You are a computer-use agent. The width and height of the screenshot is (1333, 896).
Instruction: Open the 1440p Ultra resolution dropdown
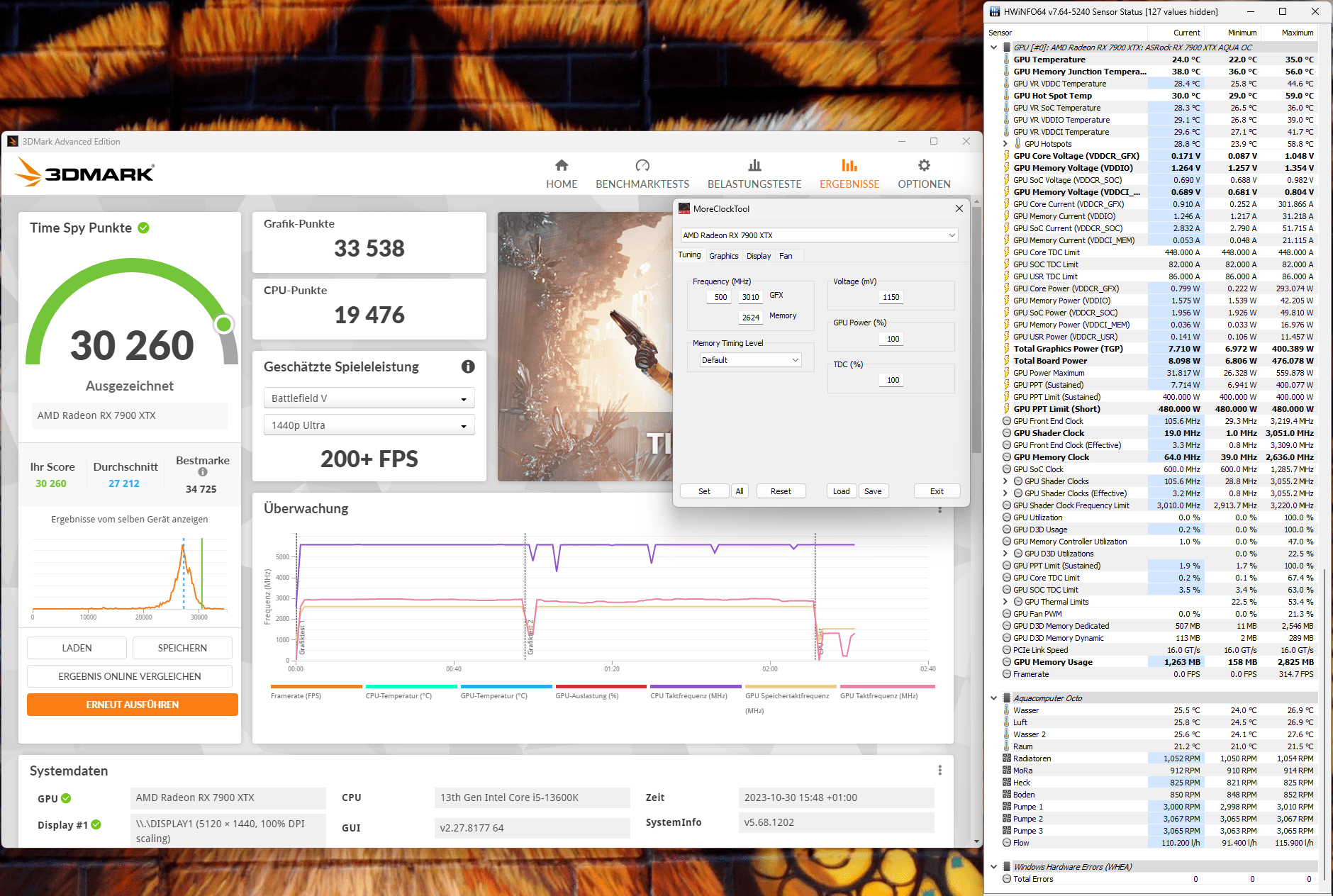point(369,425)
